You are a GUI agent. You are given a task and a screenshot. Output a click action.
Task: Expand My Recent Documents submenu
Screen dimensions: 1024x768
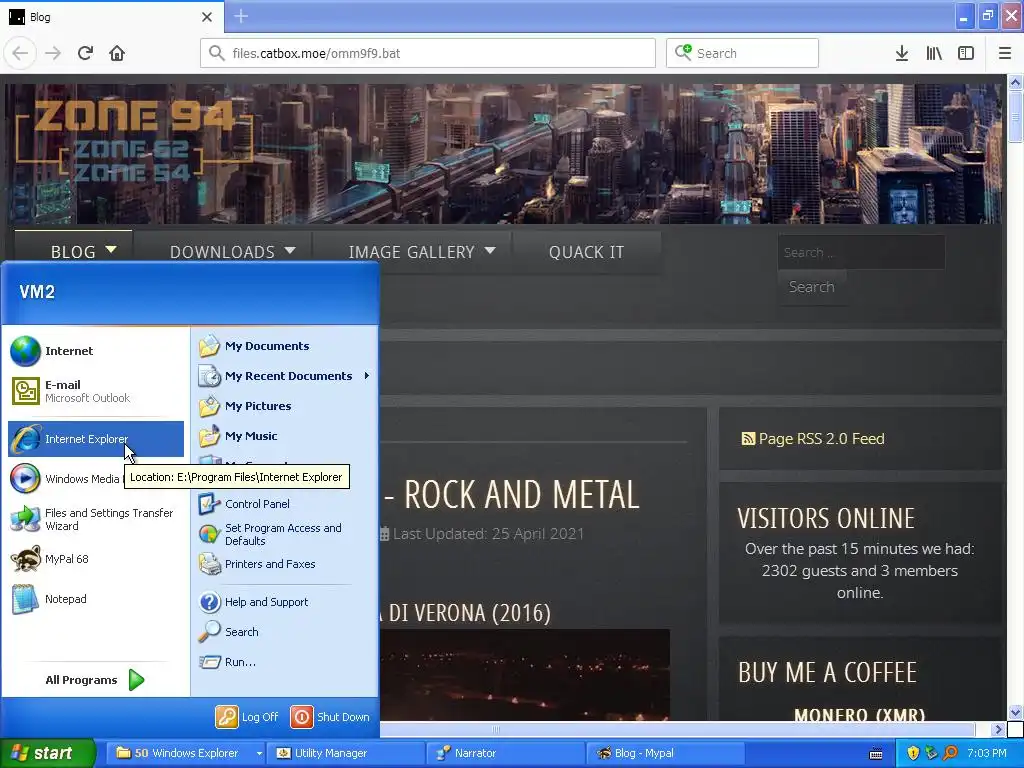coord(284,376)
